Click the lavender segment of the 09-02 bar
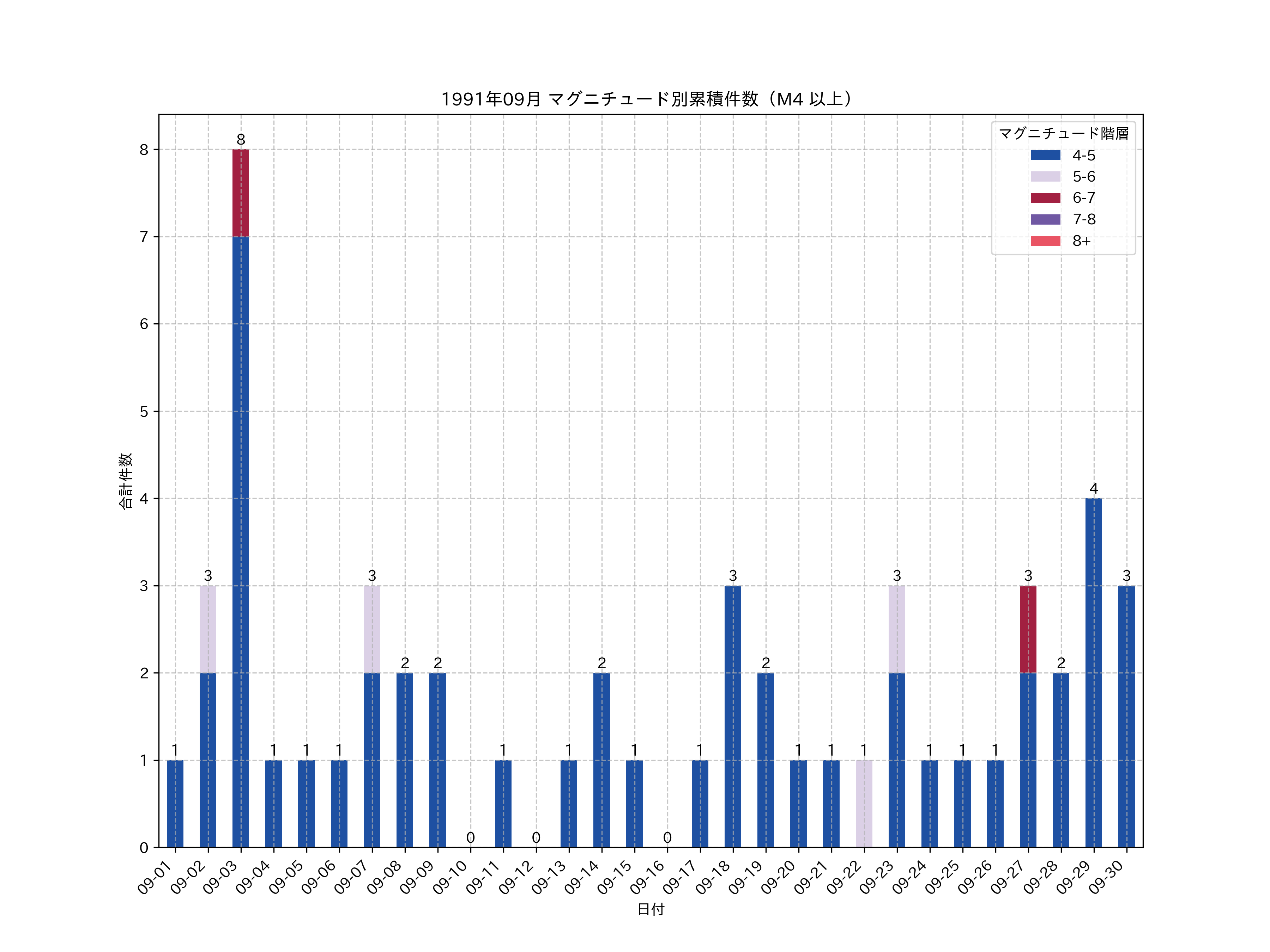The width and height of the screenshot is (1270, 952). (208, 629)
